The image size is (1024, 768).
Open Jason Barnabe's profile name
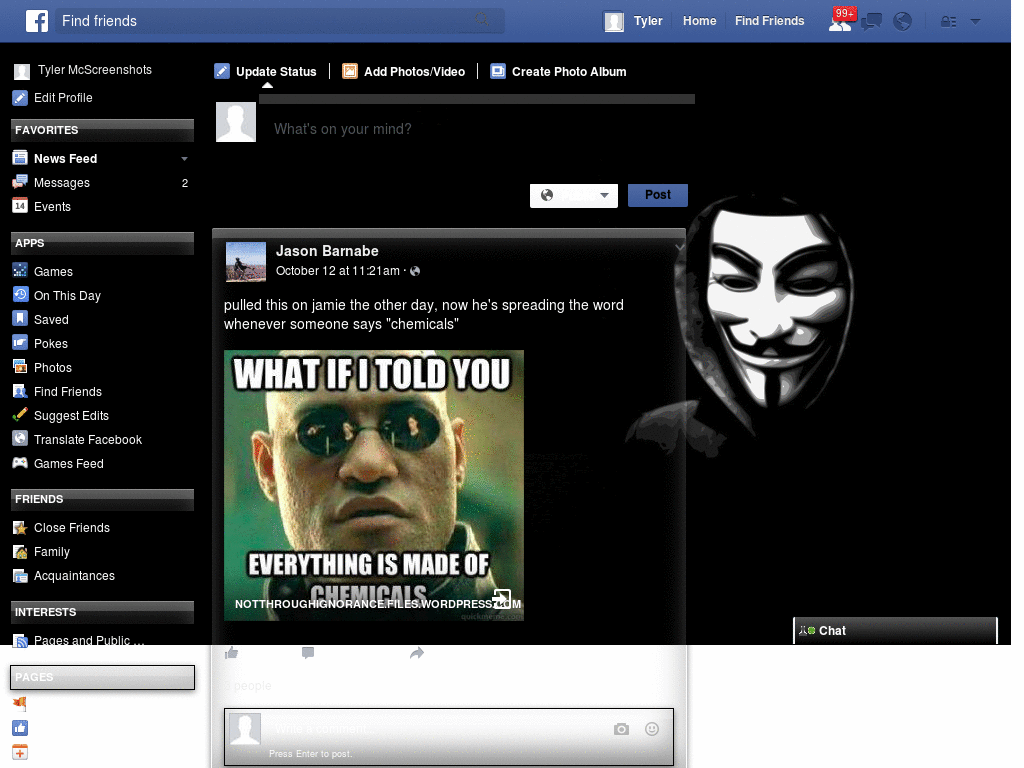(x=327, y=251)
